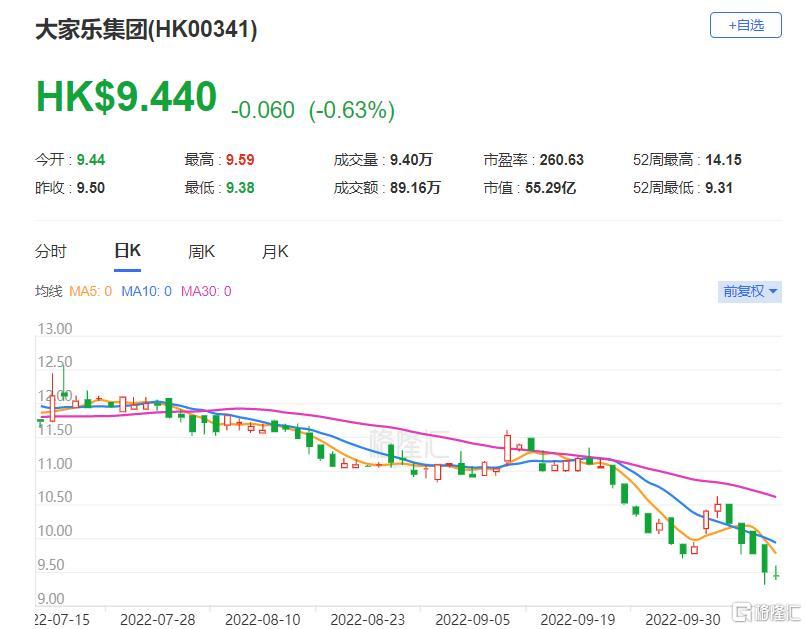Click the last candlestick on the chart
The width and height of the screenshot is (807, 629).
pos(776,573)
